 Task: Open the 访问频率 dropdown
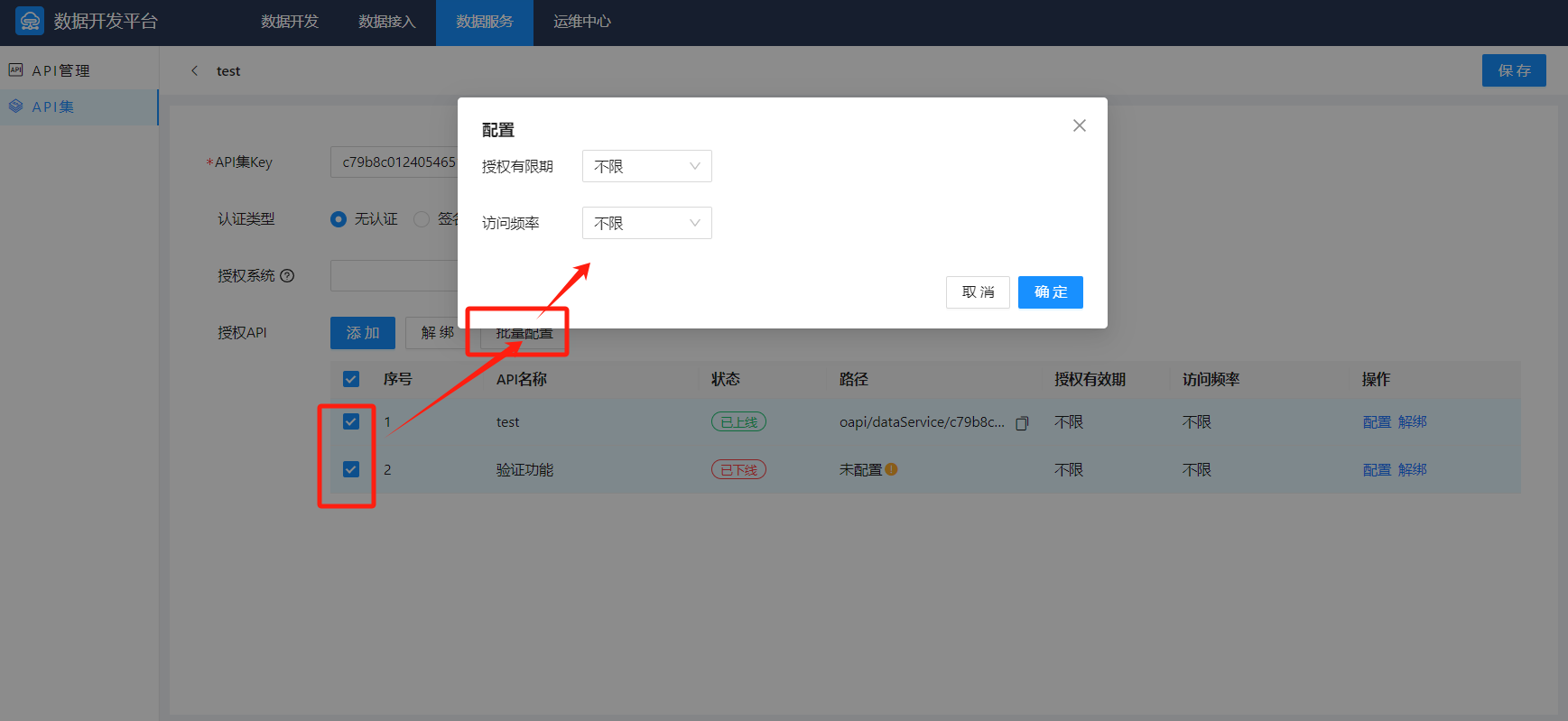[x=647, y=223]
